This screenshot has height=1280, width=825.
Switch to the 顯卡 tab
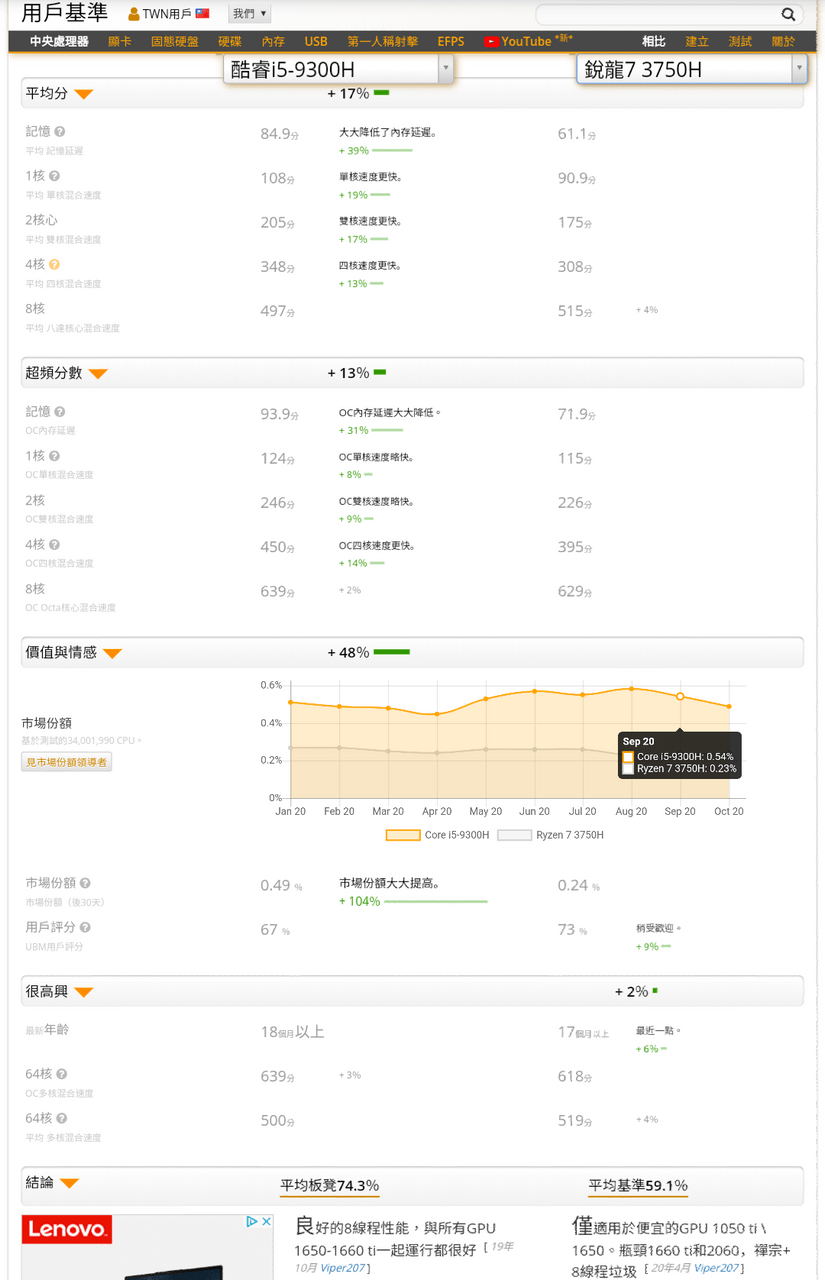[120, 42]
